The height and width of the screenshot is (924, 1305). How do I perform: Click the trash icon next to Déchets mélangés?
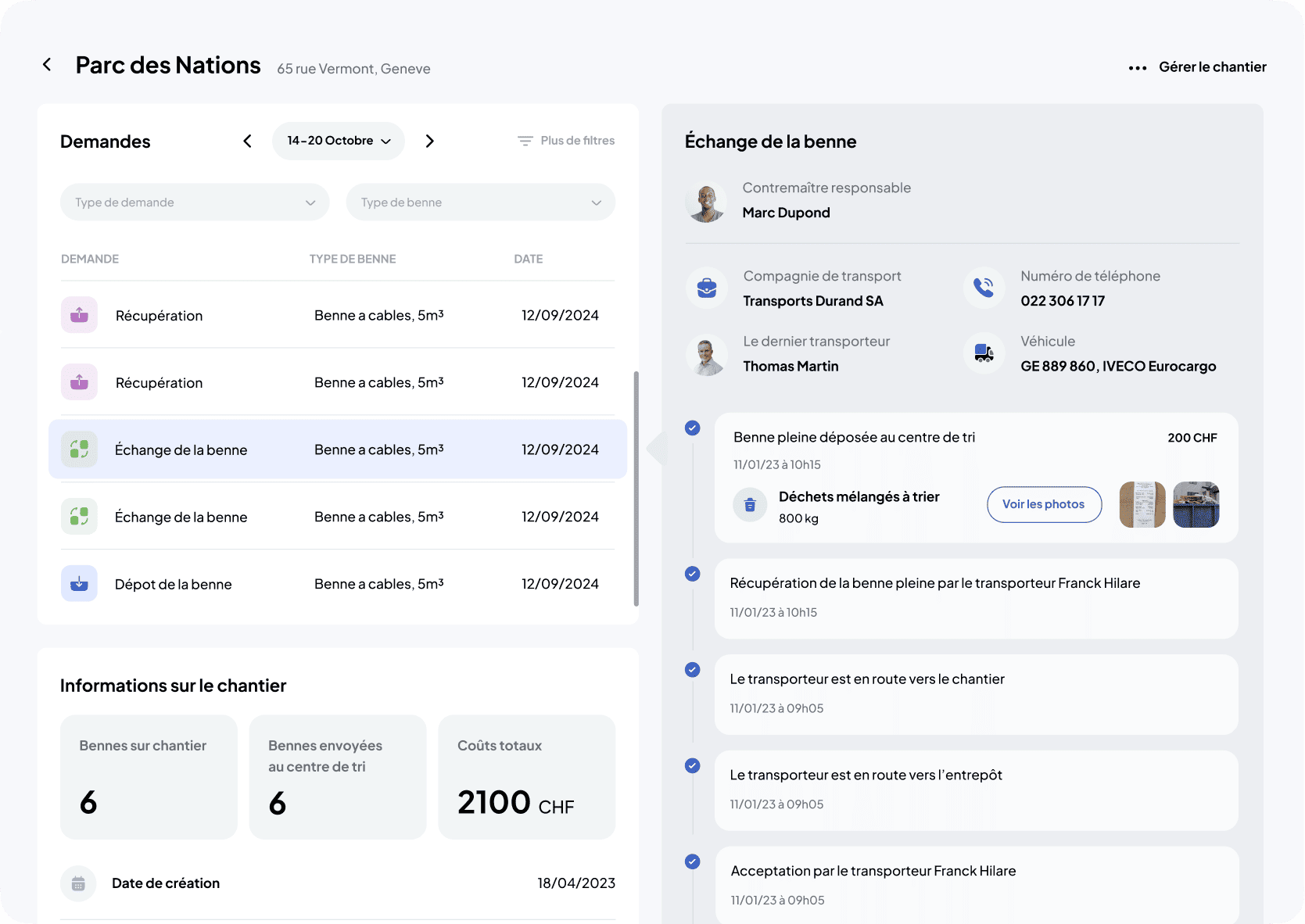click(750, 505)
